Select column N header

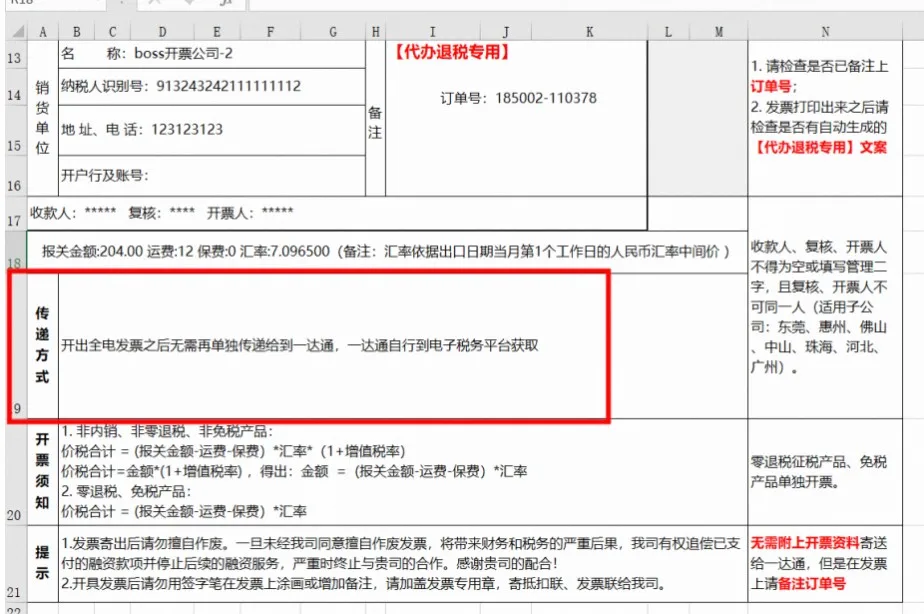(x=825, y=32)
